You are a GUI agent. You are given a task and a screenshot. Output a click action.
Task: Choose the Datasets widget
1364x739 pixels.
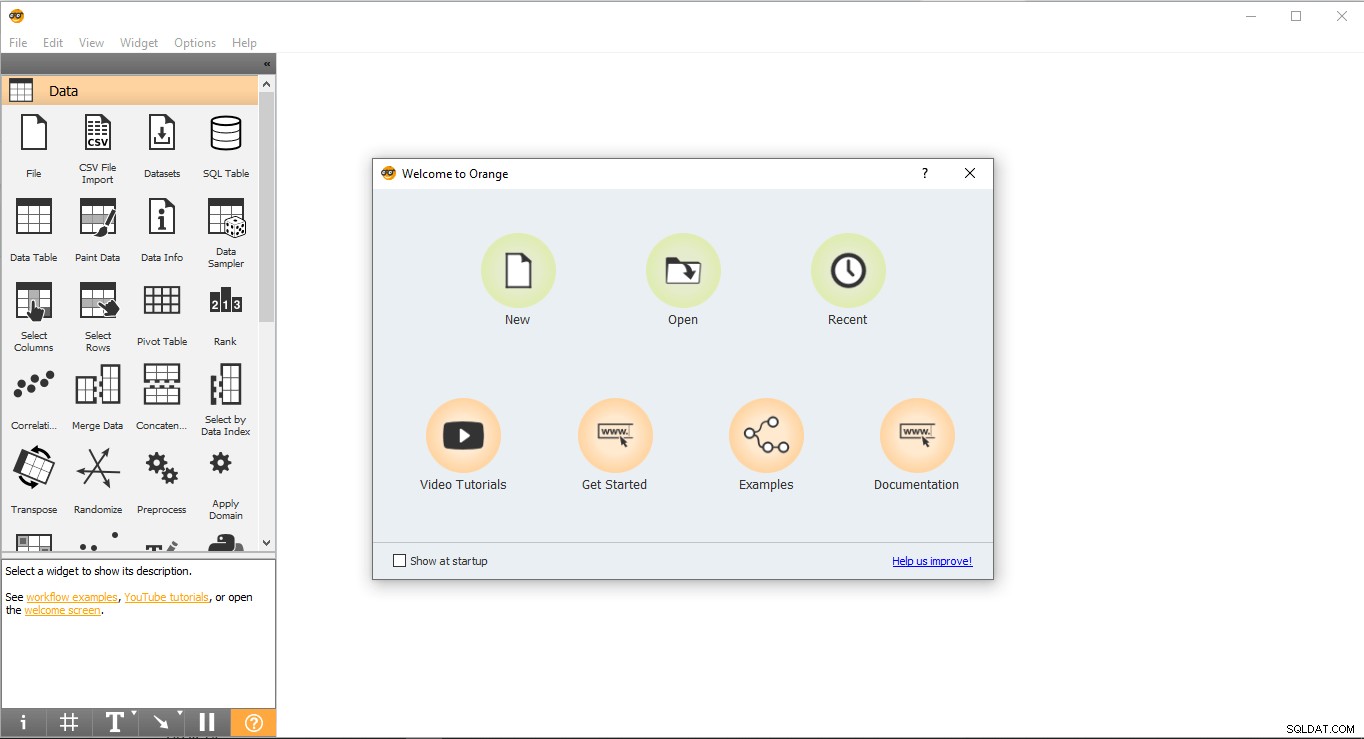162,133
